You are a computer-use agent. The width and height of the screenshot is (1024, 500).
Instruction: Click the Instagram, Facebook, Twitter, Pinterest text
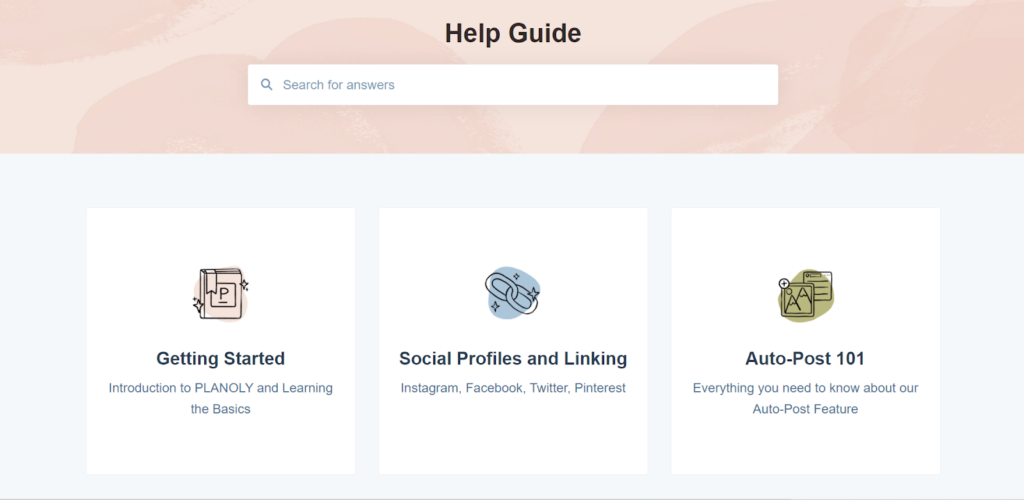513,388
